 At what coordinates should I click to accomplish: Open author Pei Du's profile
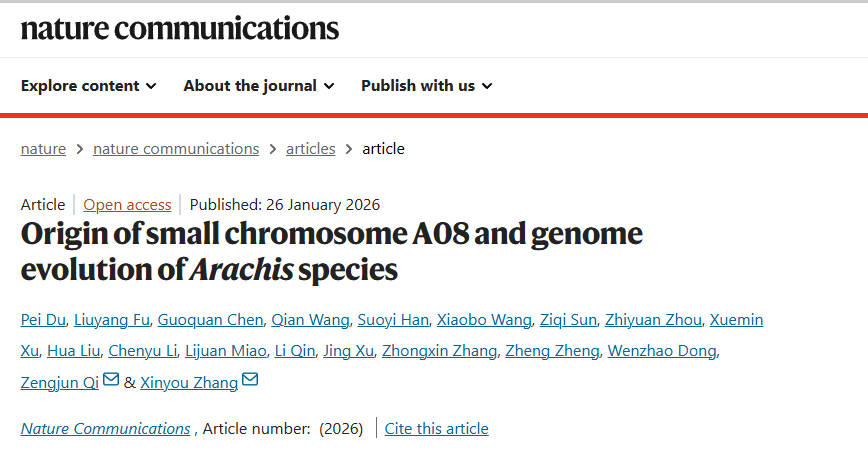click(x=44, y=320)
